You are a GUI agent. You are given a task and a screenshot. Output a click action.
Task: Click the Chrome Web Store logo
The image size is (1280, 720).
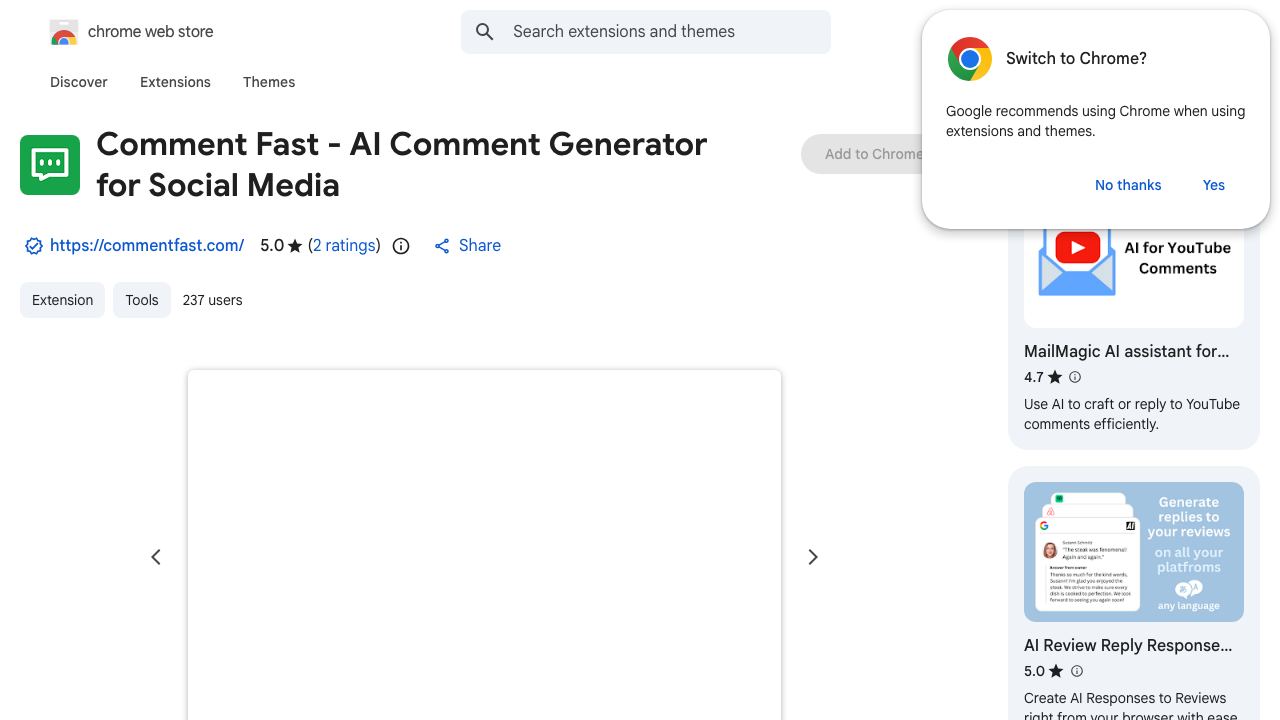[64, 32]
